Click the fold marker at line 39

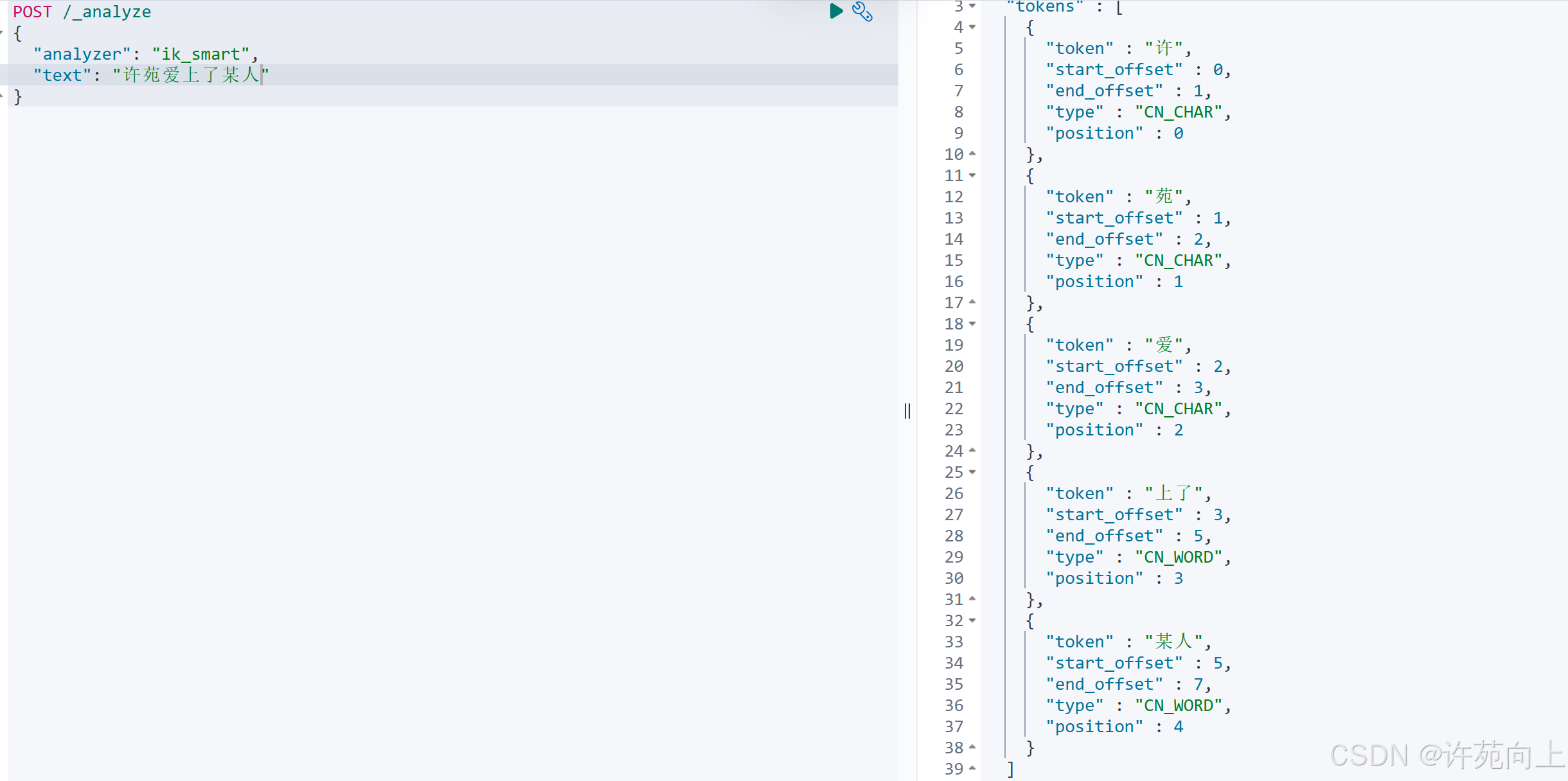(x=972, y=769)
